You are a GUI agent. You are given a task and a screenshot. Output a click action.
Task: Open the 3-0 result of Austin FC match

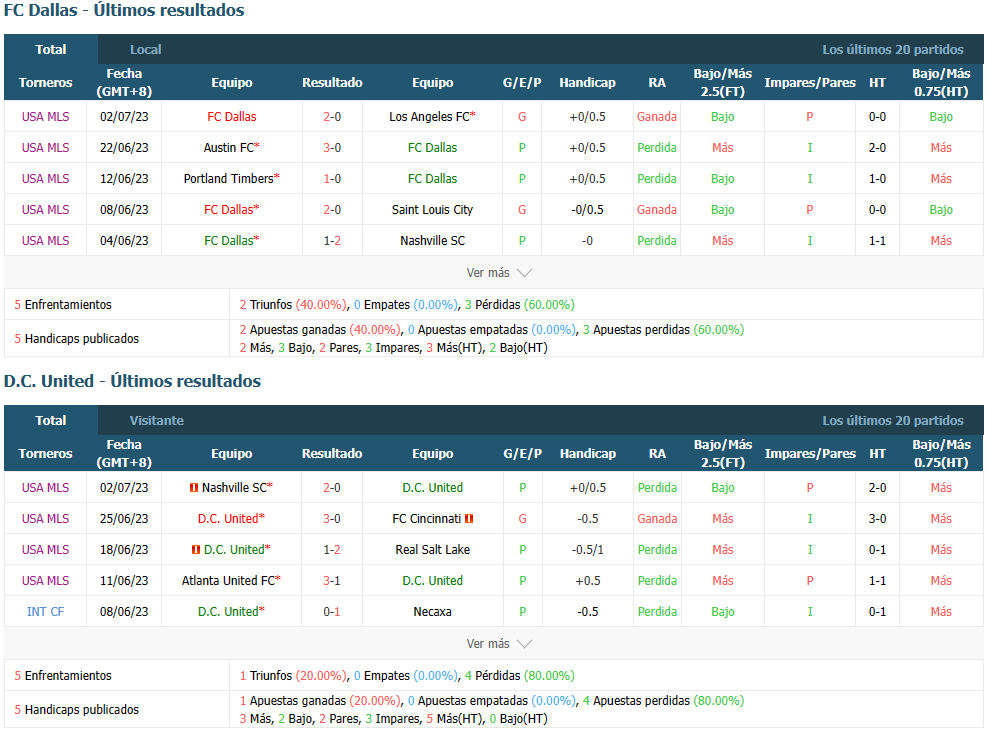click(x=332, y=148)
